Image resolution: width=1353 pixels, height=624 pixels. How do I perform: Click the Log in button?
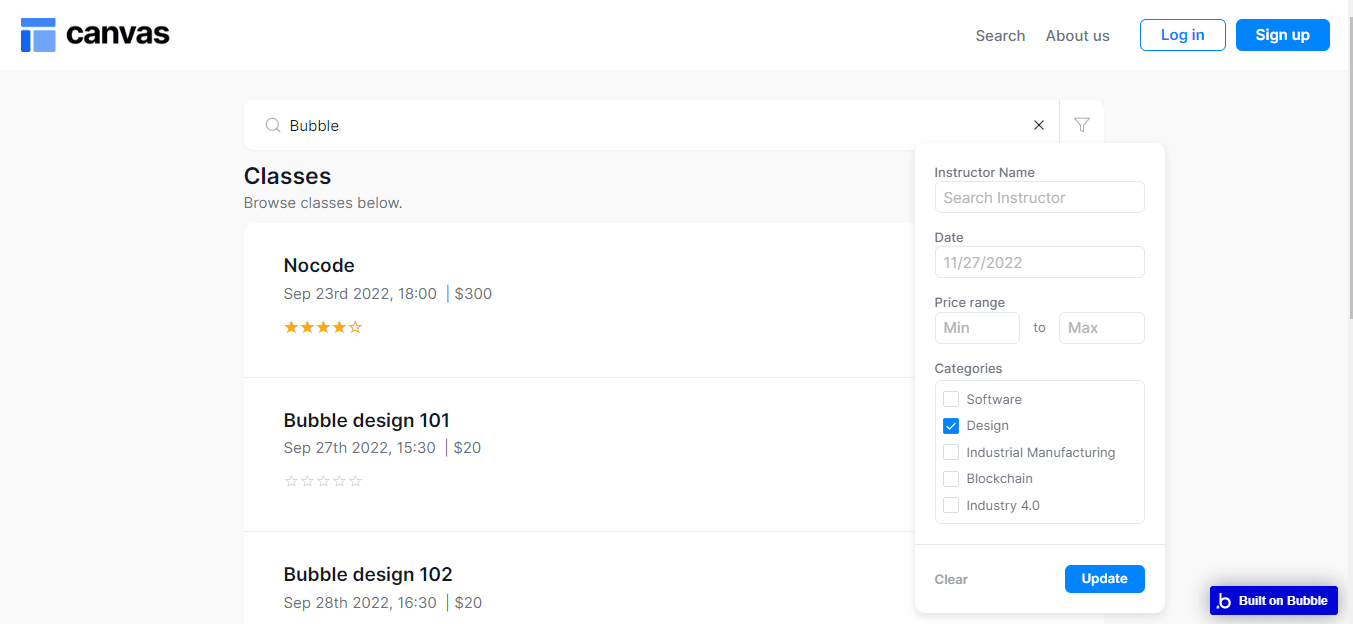1182,35
